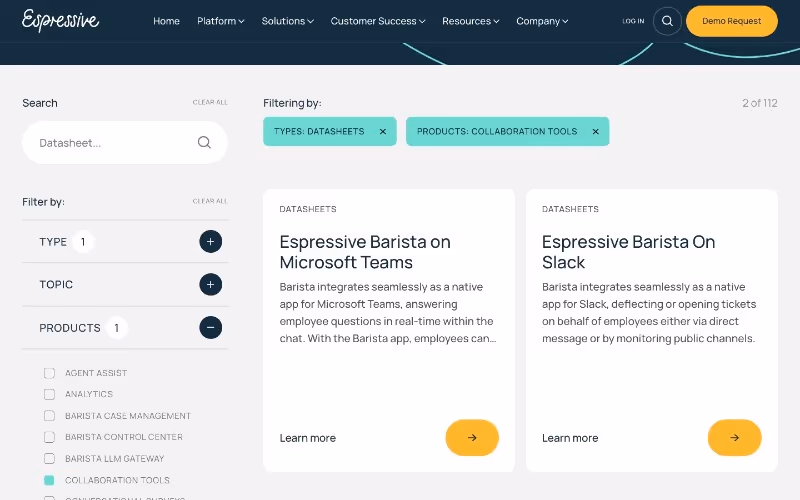800x500 pixels.
Task: Check the Barista Case Management checkbox
Action: pos(49,416)
